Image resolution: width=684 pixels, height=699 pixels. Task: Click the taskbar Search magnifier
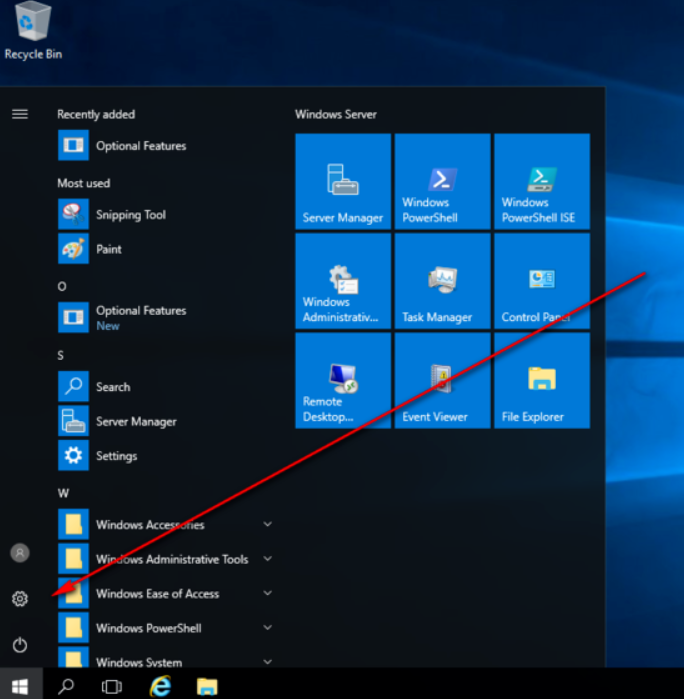[x=66, y=686]
